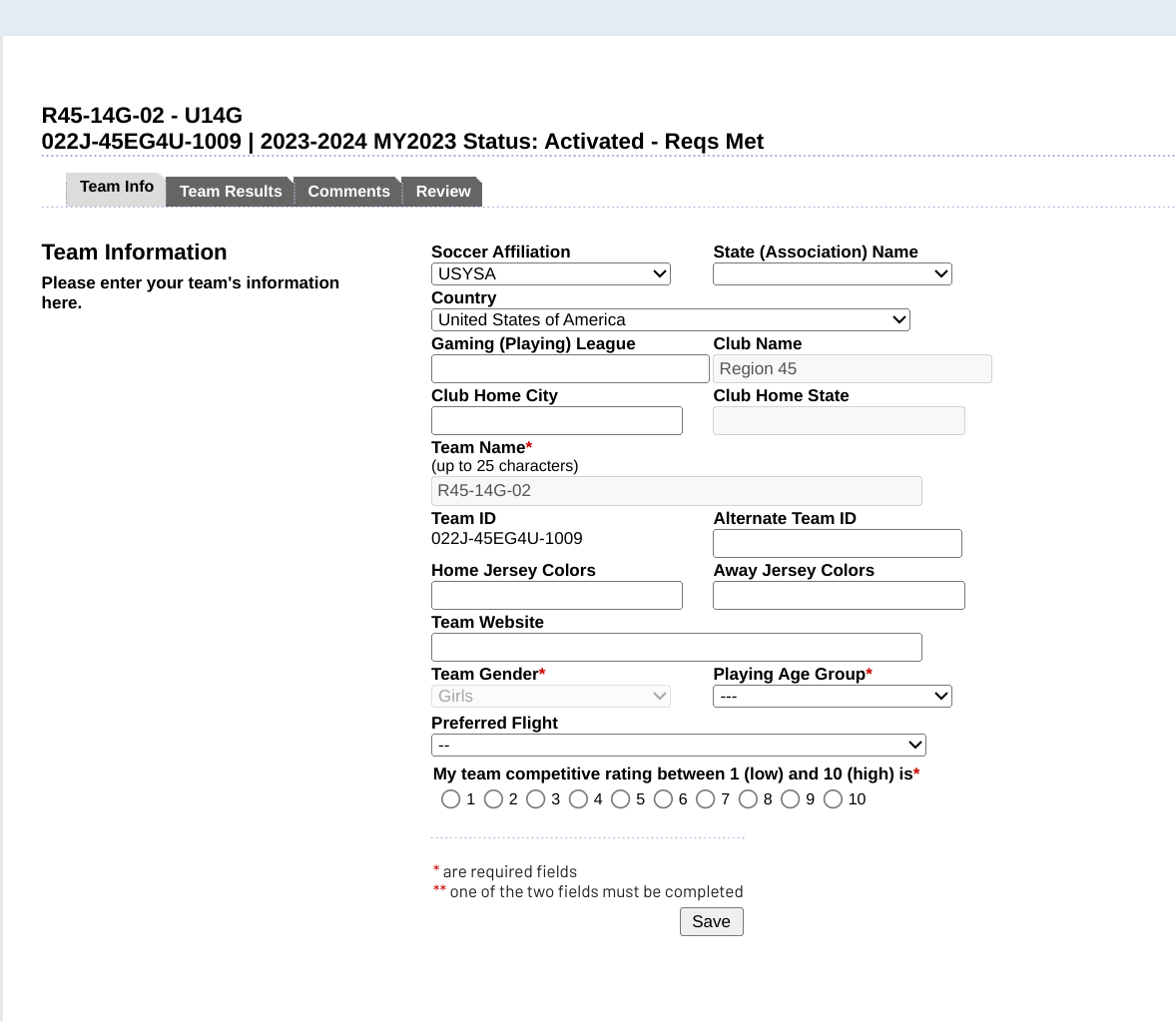This screenshot has width=1176, height=1021.
Task: Click the Gaming (Playing) League field
Action: tap(570, 368)
